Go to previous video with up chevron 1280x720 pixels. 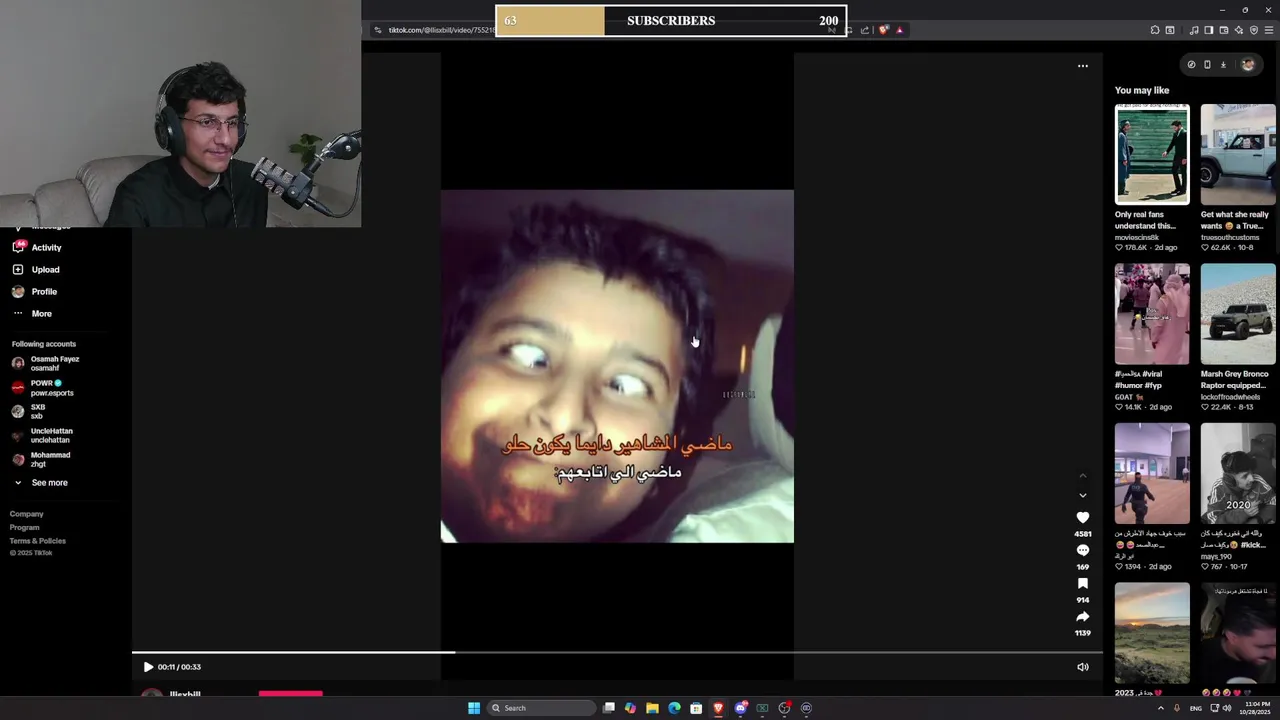[x=1082, y=476]
